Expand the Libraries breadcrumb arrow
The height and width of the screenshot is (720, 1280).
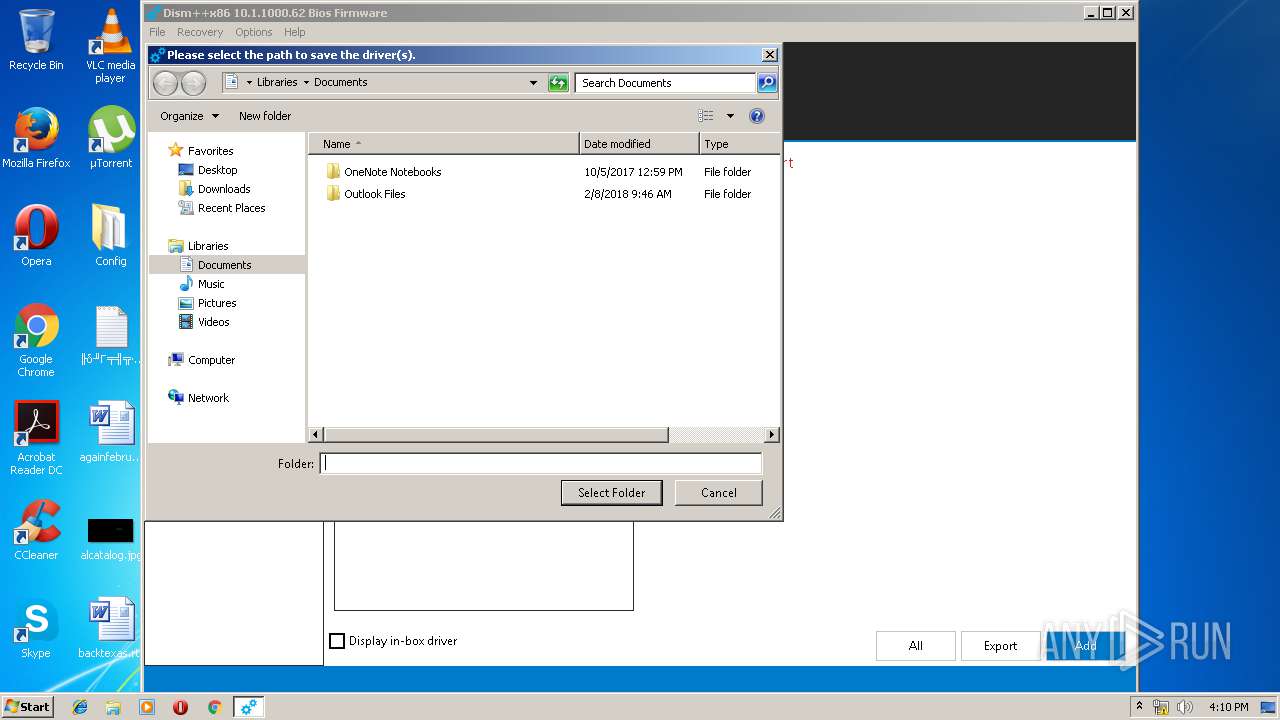(x=306, y=83)
